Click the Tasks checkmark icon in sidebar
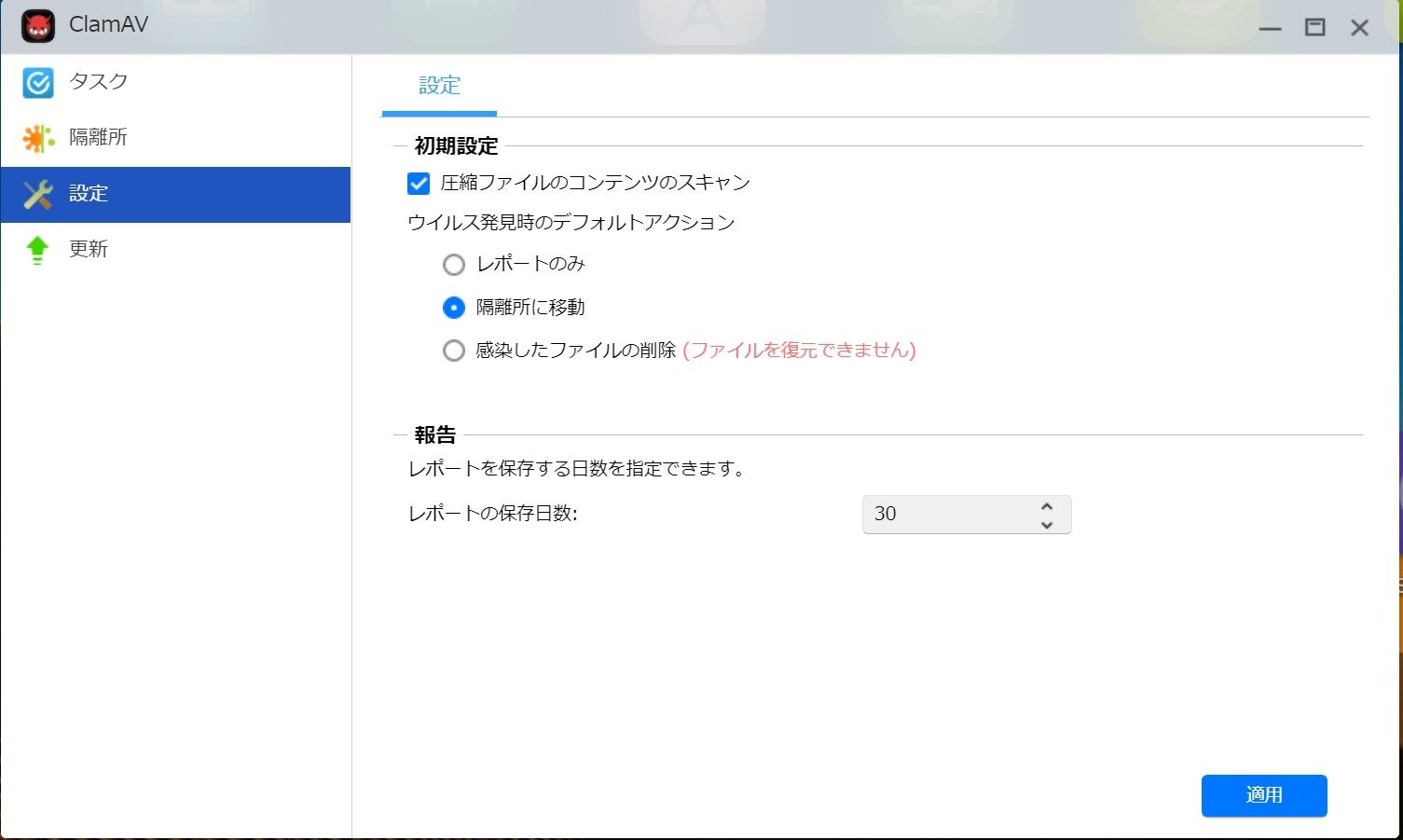 (38, 83)
